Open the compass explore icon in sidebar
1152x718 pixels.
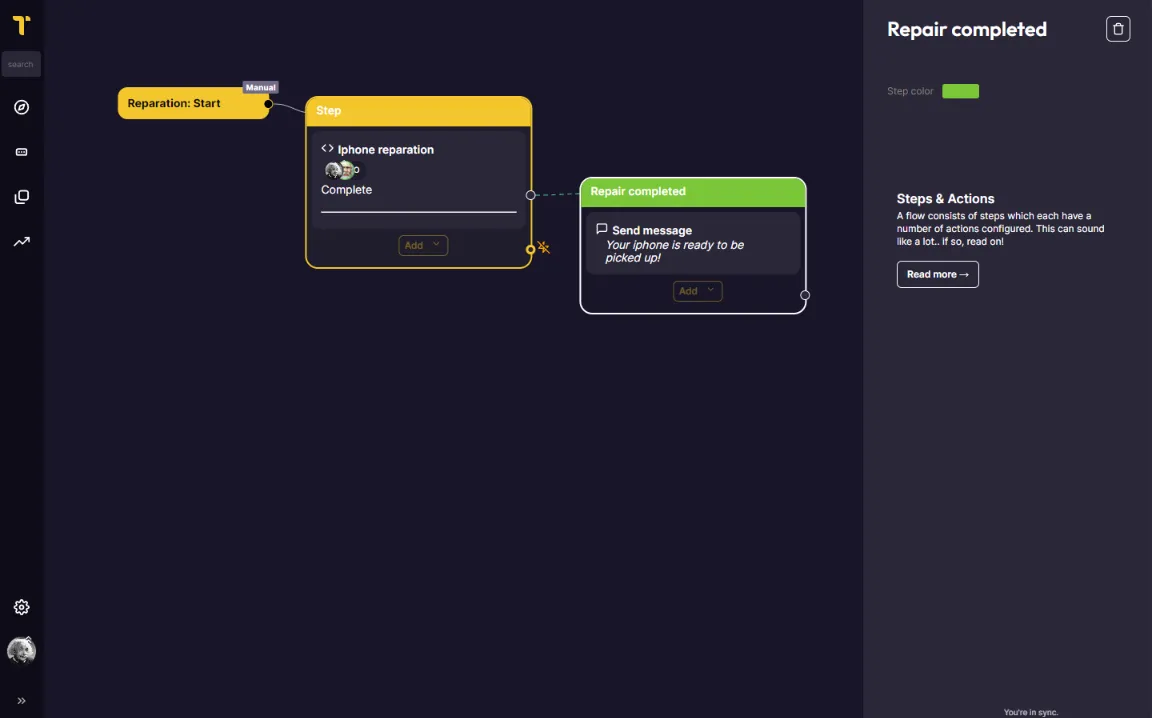click(21, 107)
